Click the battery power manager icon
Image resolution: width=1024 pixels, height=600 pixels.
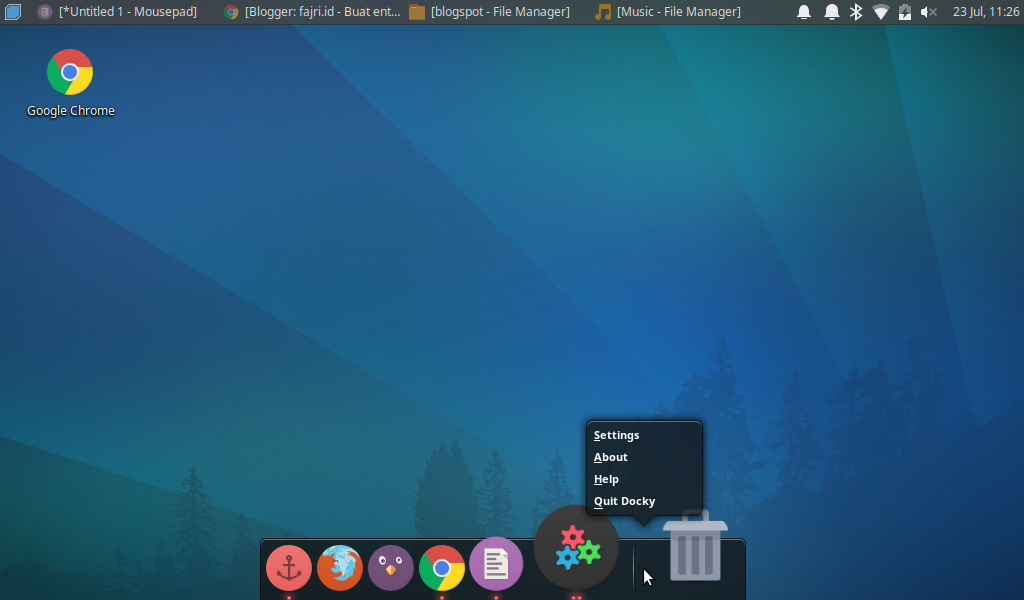[x=904, y=12]
